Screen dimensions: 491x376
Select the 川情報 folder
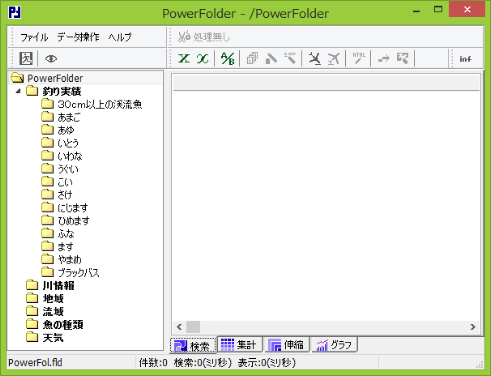tap(58, 286)
